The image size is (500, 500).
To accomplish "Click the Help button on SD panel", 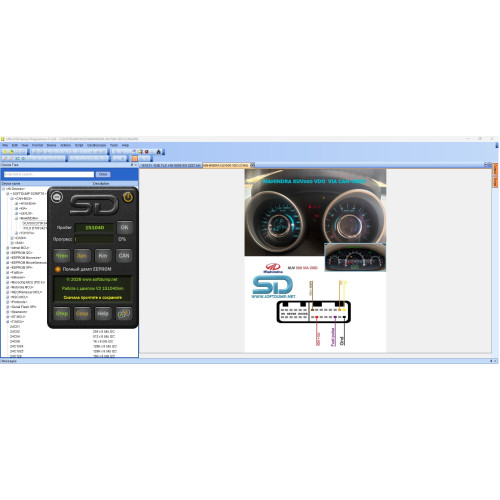I will tap(103, 313).
